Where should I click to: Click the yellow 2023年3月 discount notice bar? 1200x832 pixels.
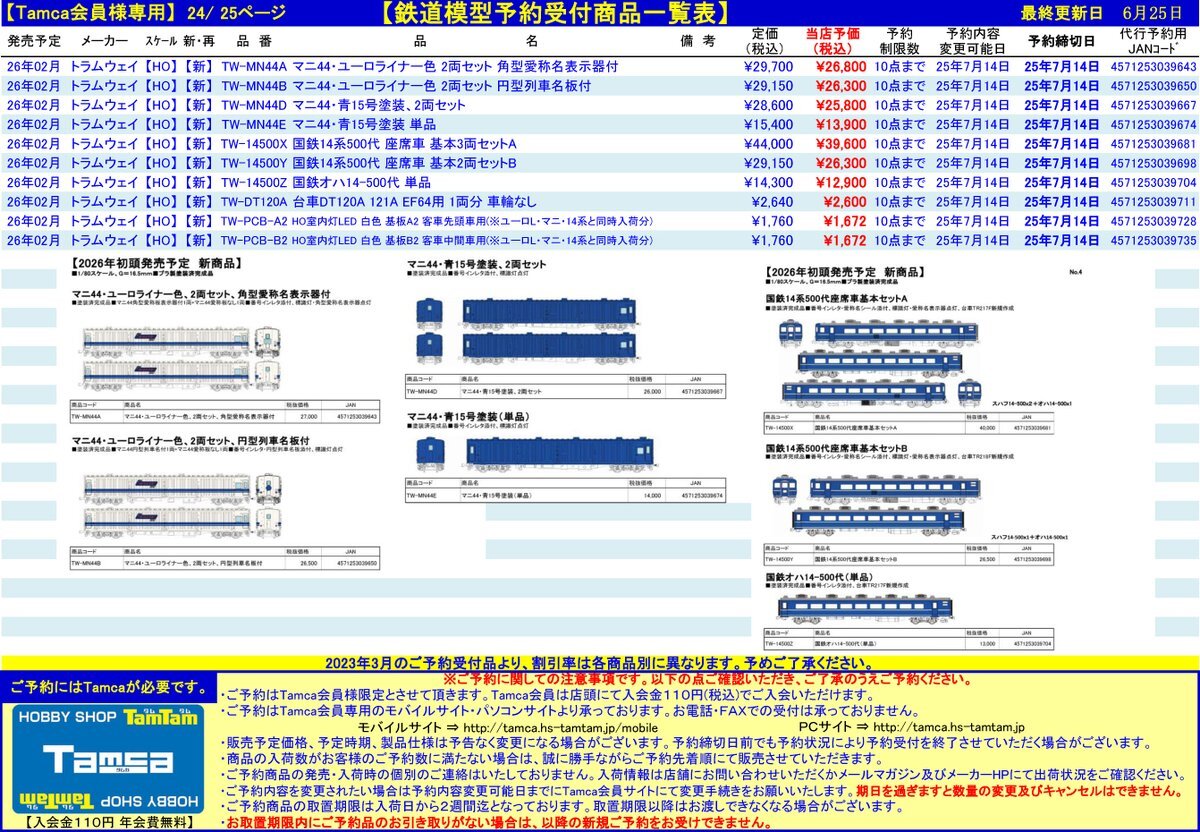pos(600,663)
